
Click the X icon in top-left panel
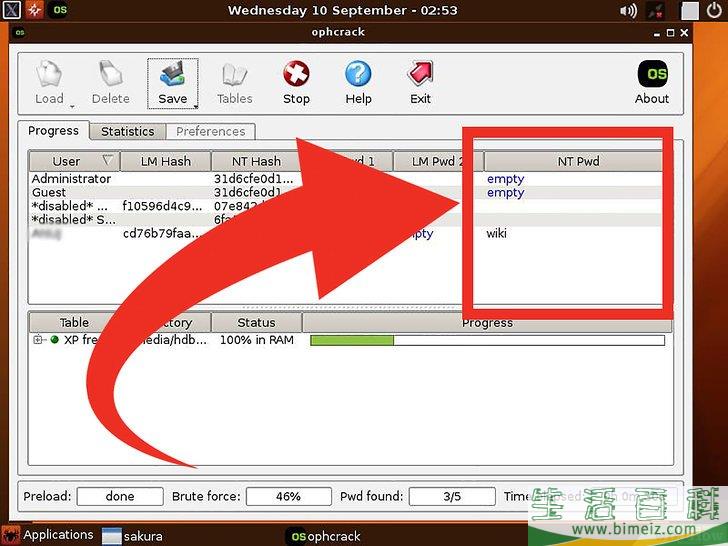[11, 10]
